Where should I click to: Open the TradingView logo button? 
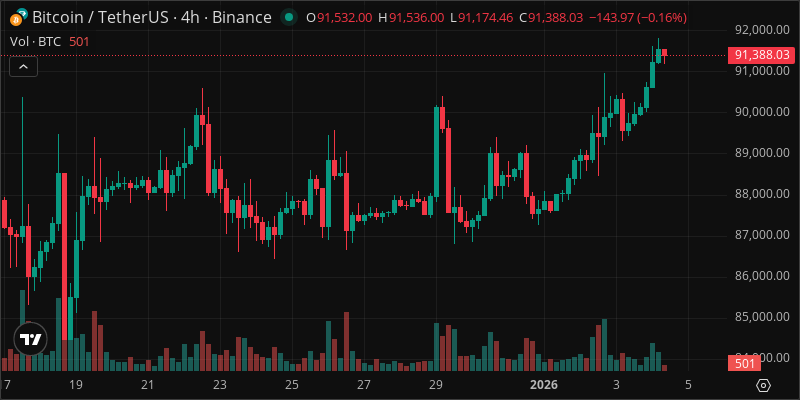pyautogui.click(x=30, y=339)
